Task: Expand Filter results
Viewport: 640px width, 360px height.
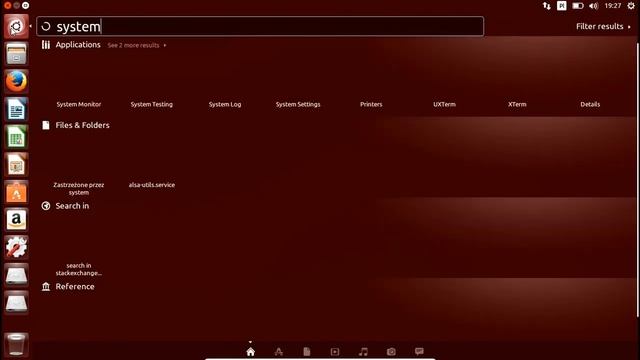Action: coord(603,27)
